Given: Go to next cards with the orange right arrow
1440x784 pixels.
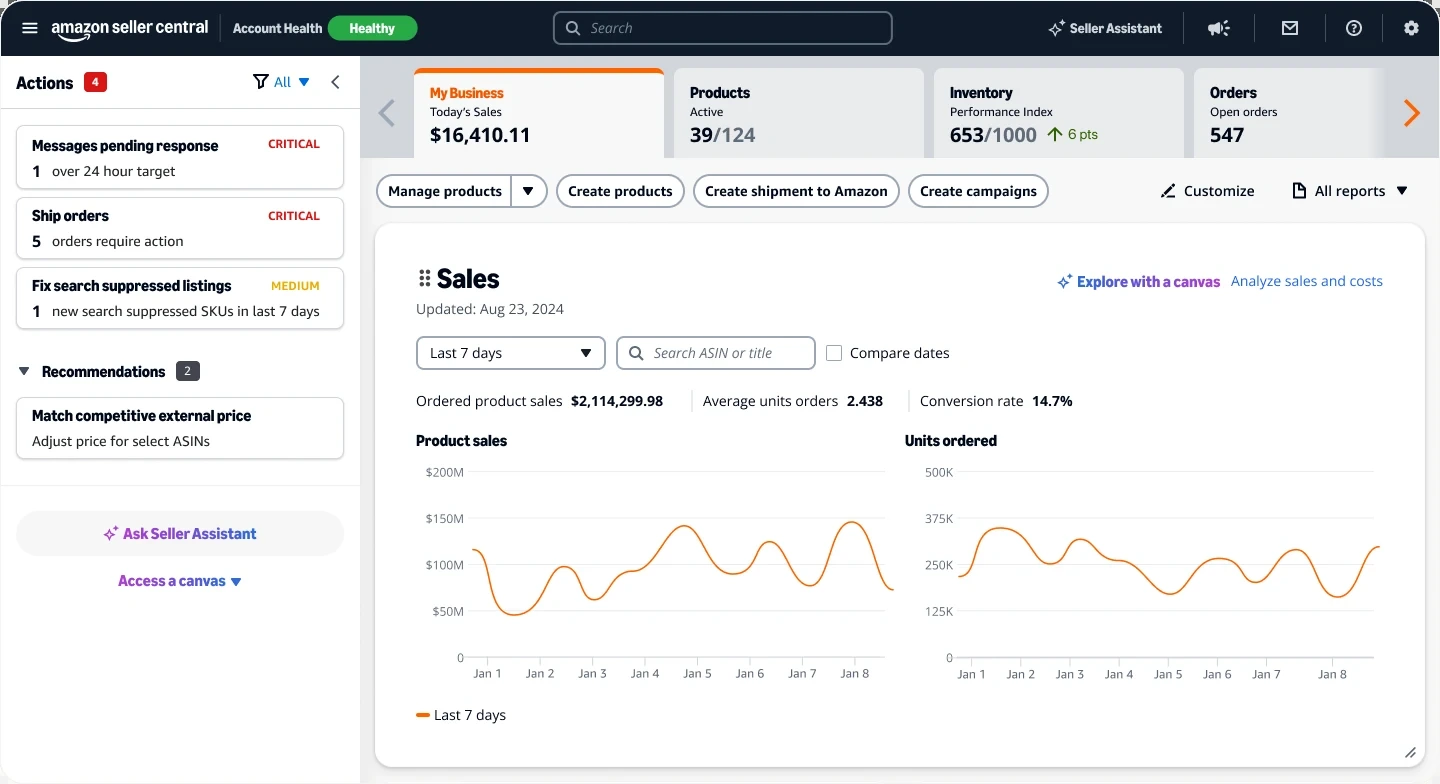Looking at the screenshot, I should point(1411,113).
